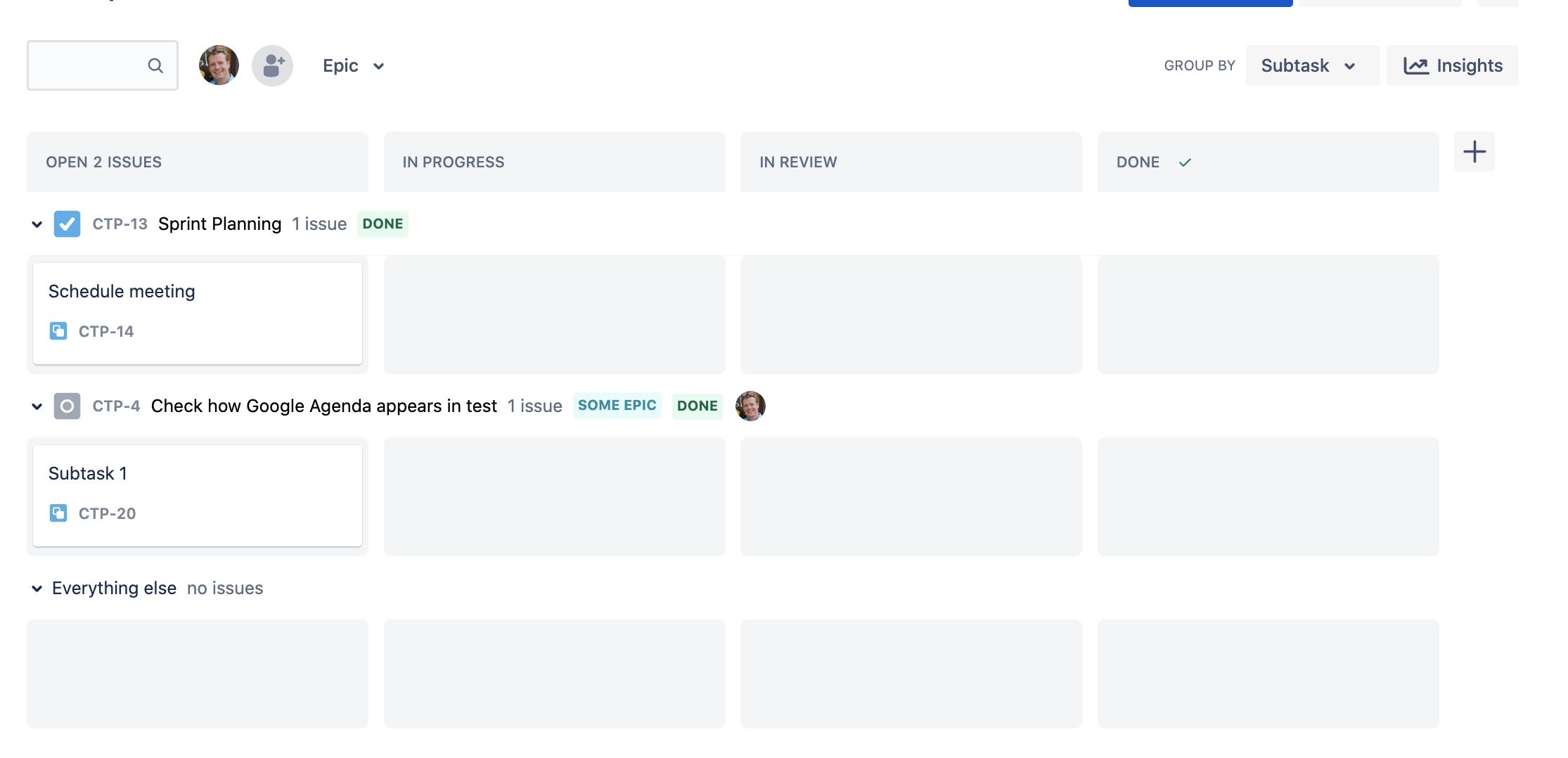This screenshot has width=1568, height=758.
Task: Click the checkmark icon in the Done column header
Action: coord(1185,162)
